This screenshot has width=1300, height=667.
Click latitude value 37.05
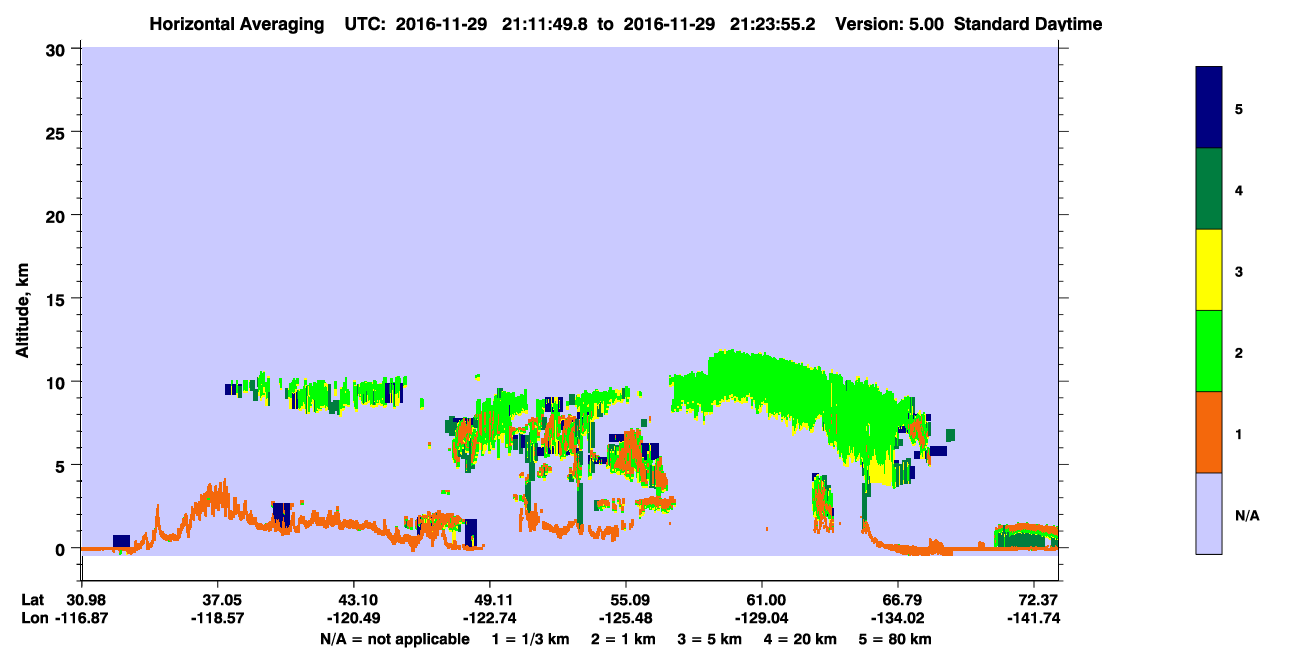(x=217, y=600)
